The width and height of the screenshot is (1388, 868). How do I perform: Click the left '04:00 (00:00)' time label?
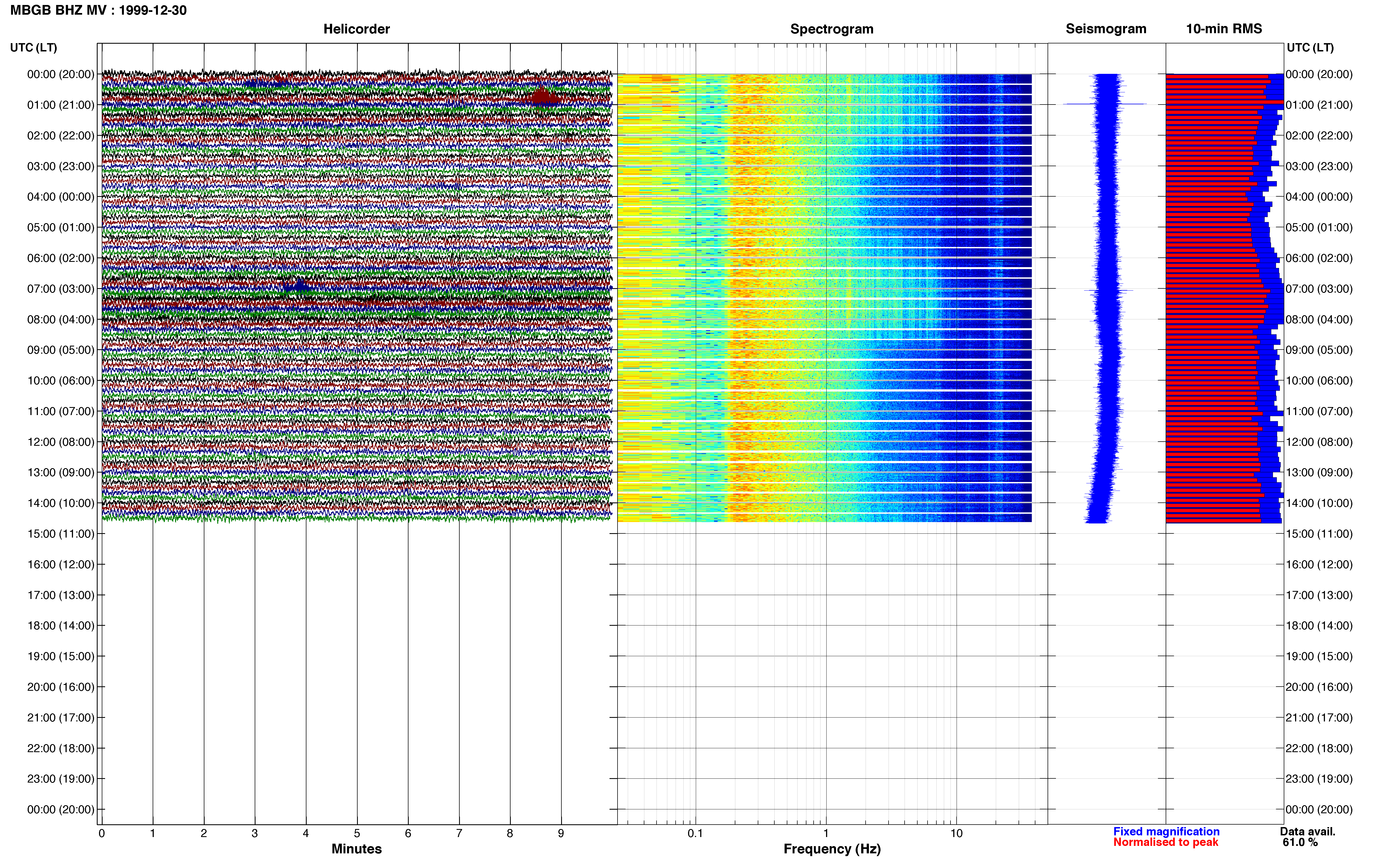(61, 197)
